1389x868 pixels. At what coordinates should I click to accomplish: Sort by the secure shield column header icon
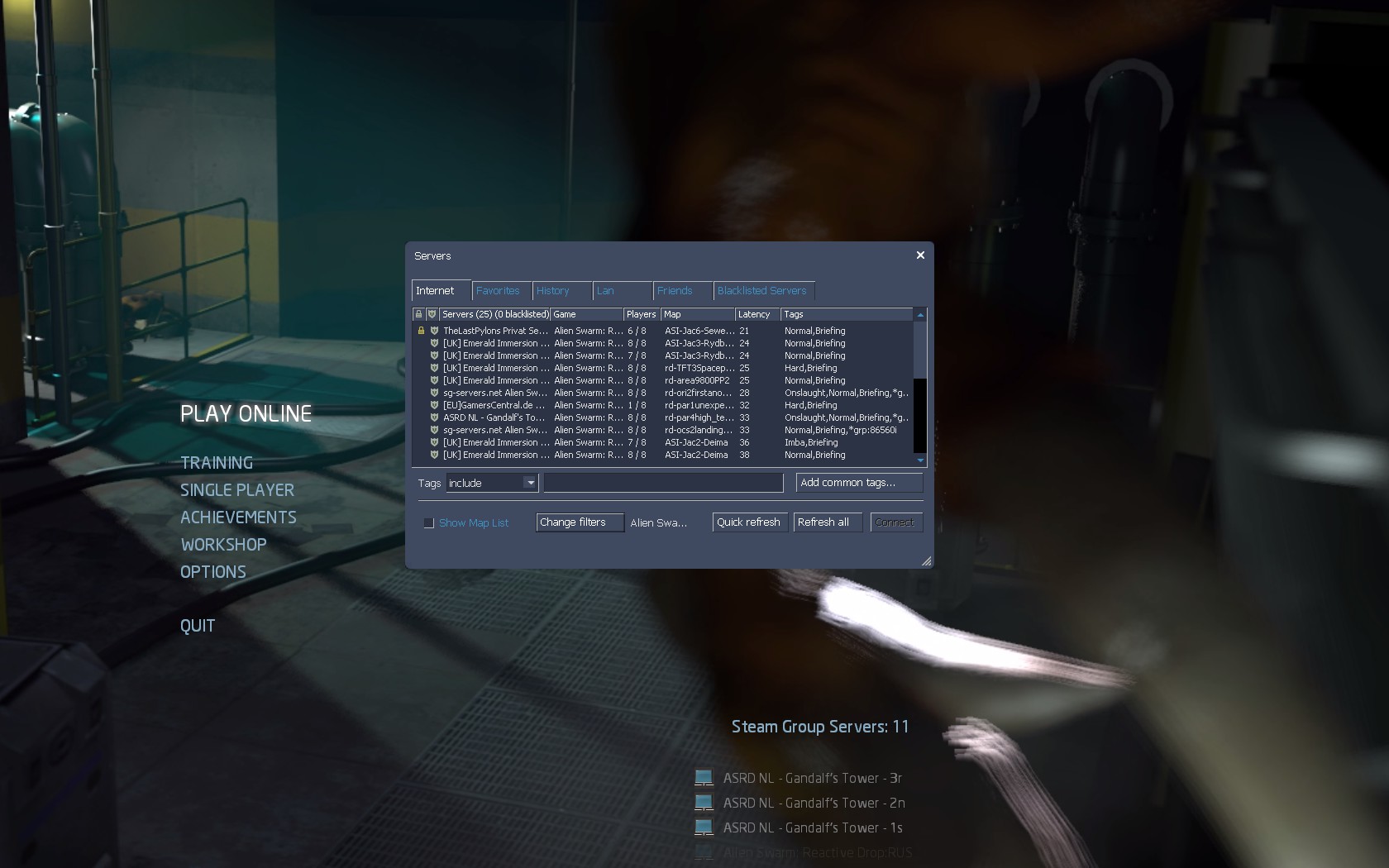pos(432,314)
